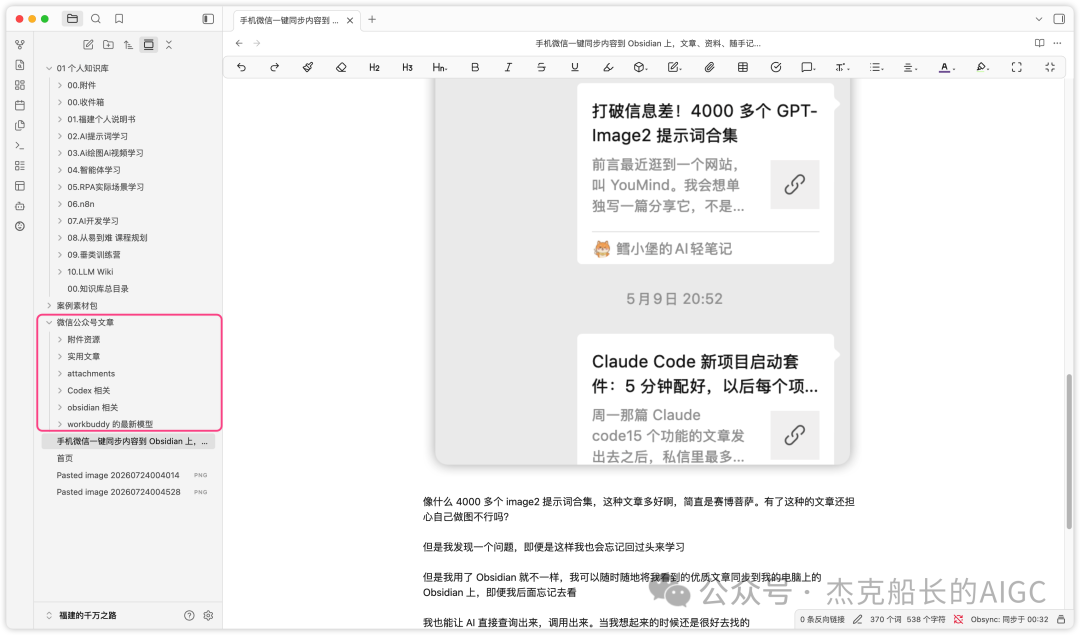
Task: Open the file explorer tab icon
Action: [x=72, y=19]
